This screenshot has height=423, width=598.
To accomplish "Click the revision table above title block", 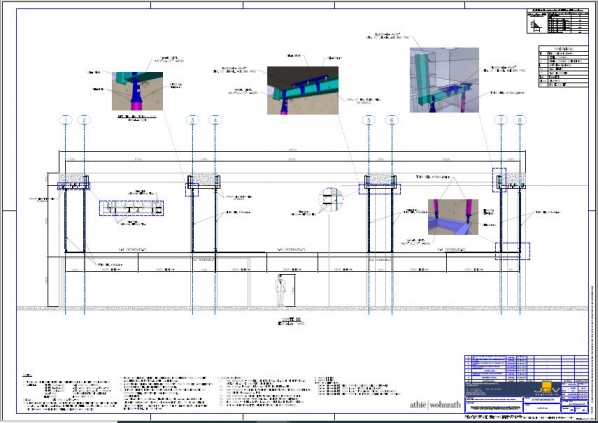I will tap(526, 368).
